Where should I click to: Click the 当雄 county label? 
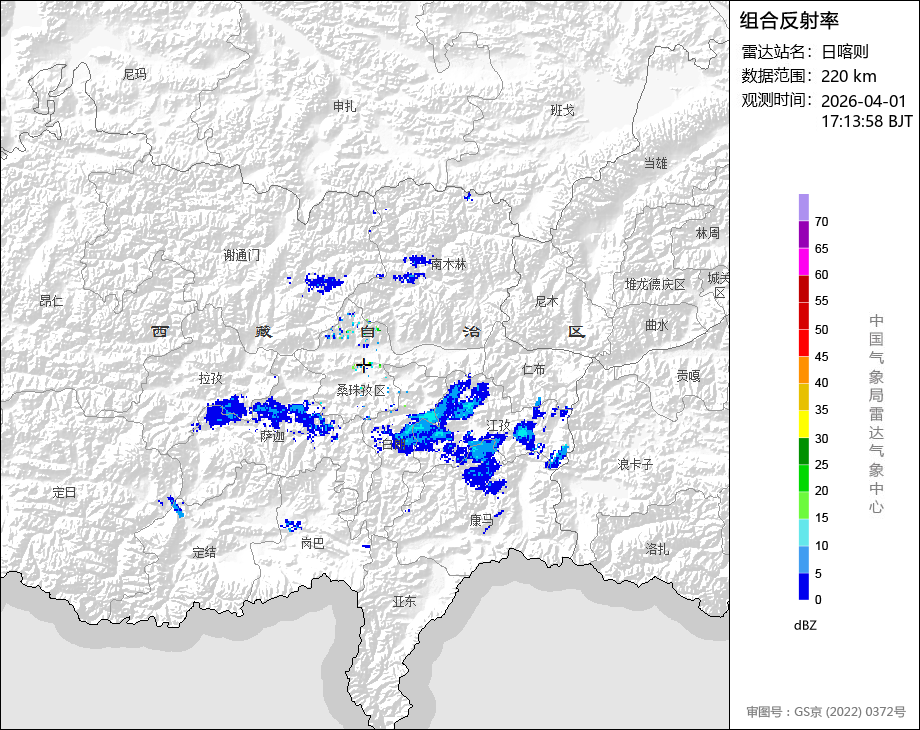coord(655,163)
